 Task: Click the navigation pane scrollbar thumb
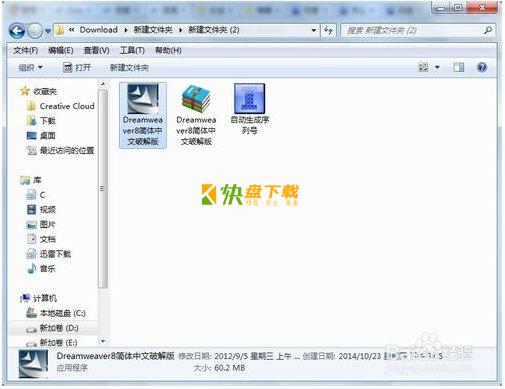[x=103, y=189]
